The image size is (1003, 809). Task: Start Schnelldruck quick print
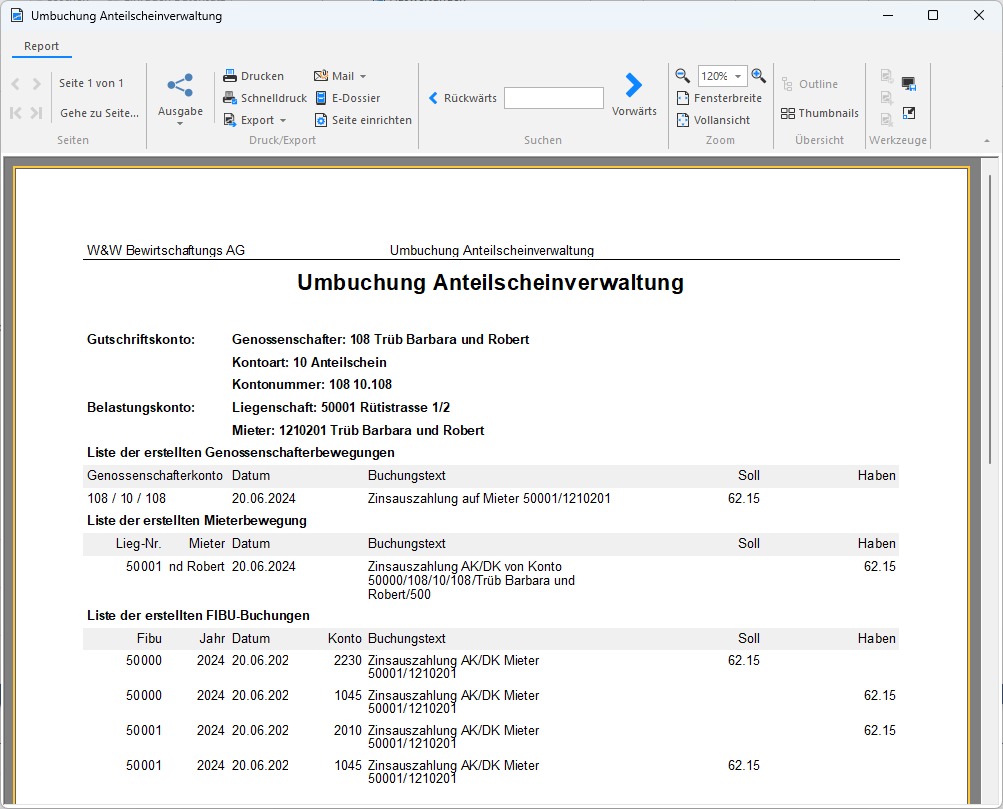[x=265, y=98]
